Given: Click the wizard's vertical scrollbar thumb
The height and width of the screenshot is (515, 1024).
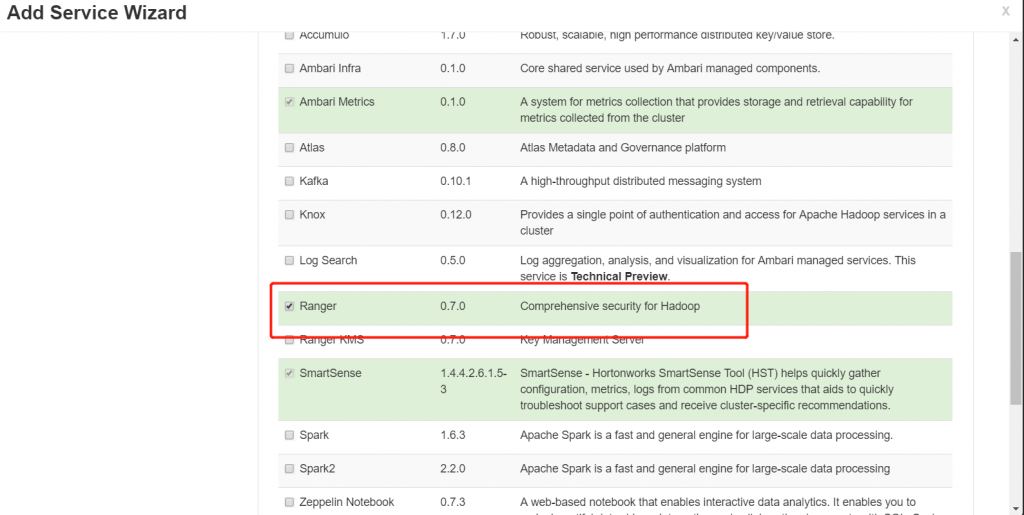Looking at the screenshot, I should 1016,328.
